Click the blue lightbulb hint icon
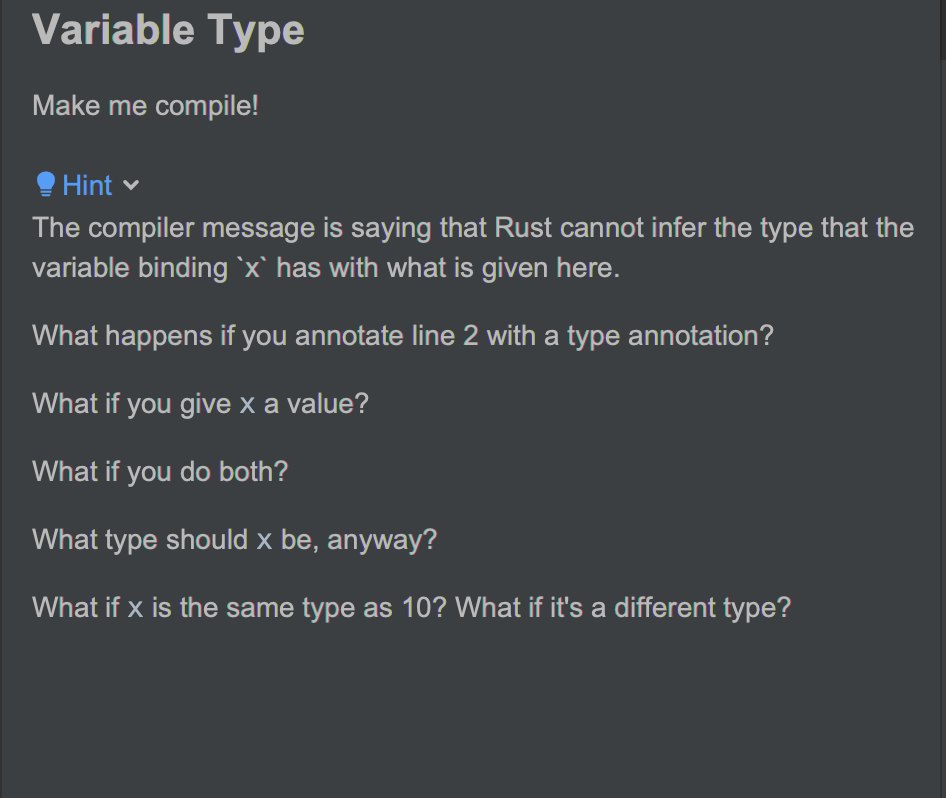The image size is (946, 798). pos(45,185)
